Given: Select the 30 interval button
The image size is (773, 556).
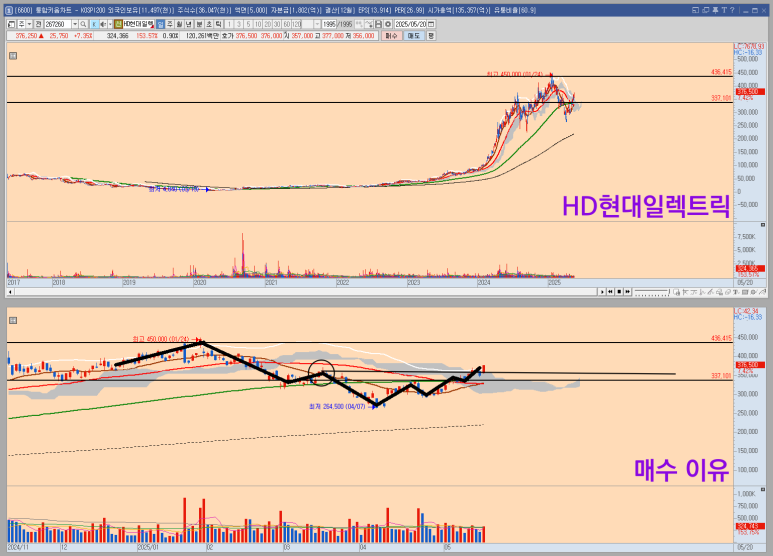Looking at the screenshot, I should point(277,24).
